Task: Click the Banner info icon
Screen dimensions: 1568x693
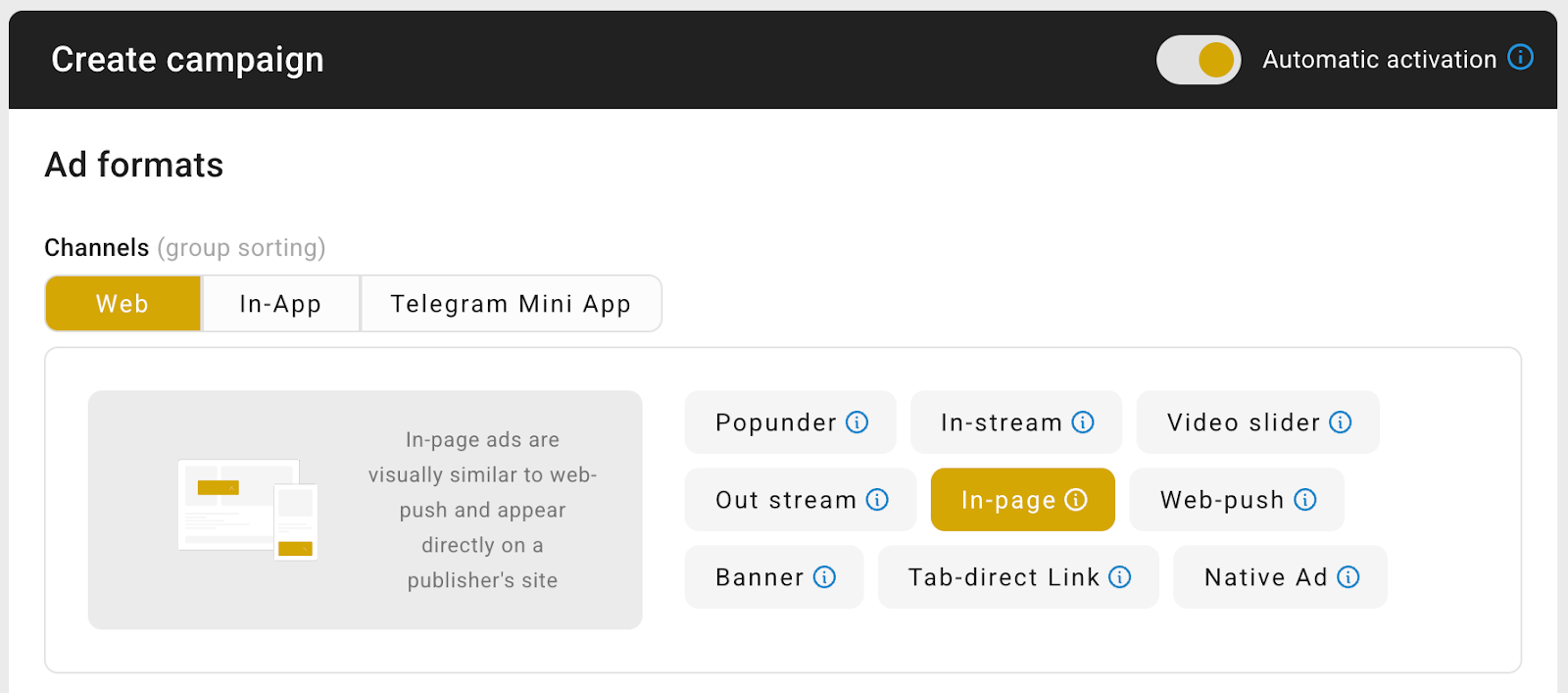Action: pyautogui.click(x=825, y=577)
